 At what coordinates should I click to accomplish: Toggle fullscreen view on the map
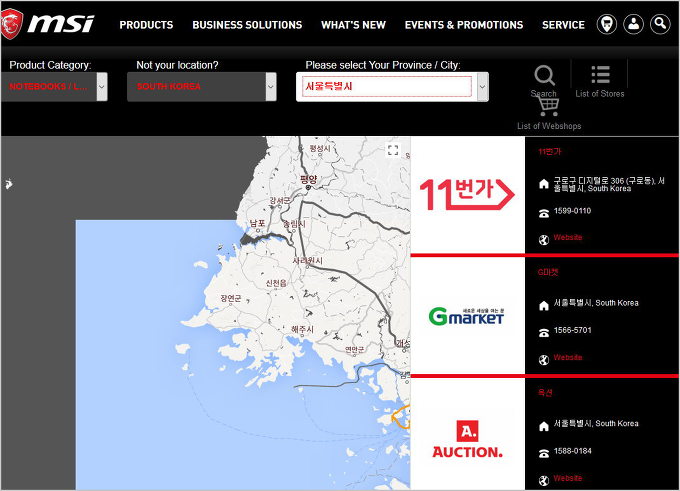(x=393, y=150)
